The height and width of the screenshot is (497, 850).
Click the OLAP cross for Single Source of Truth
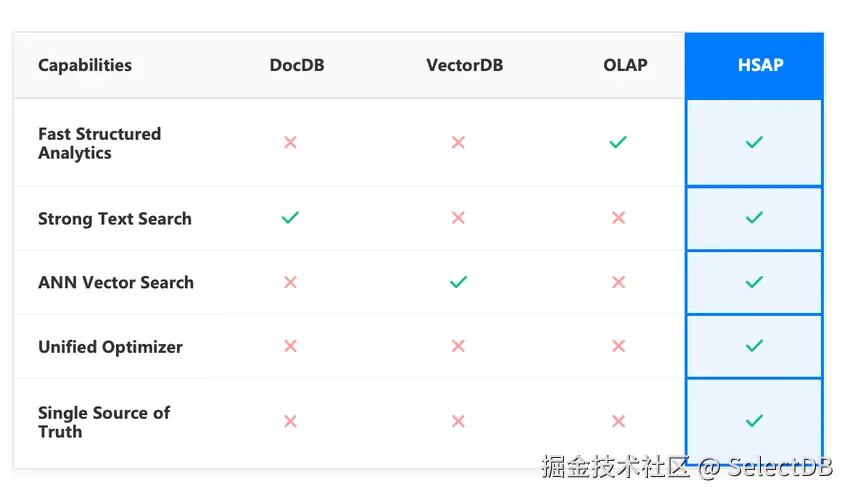pos(618,421)
